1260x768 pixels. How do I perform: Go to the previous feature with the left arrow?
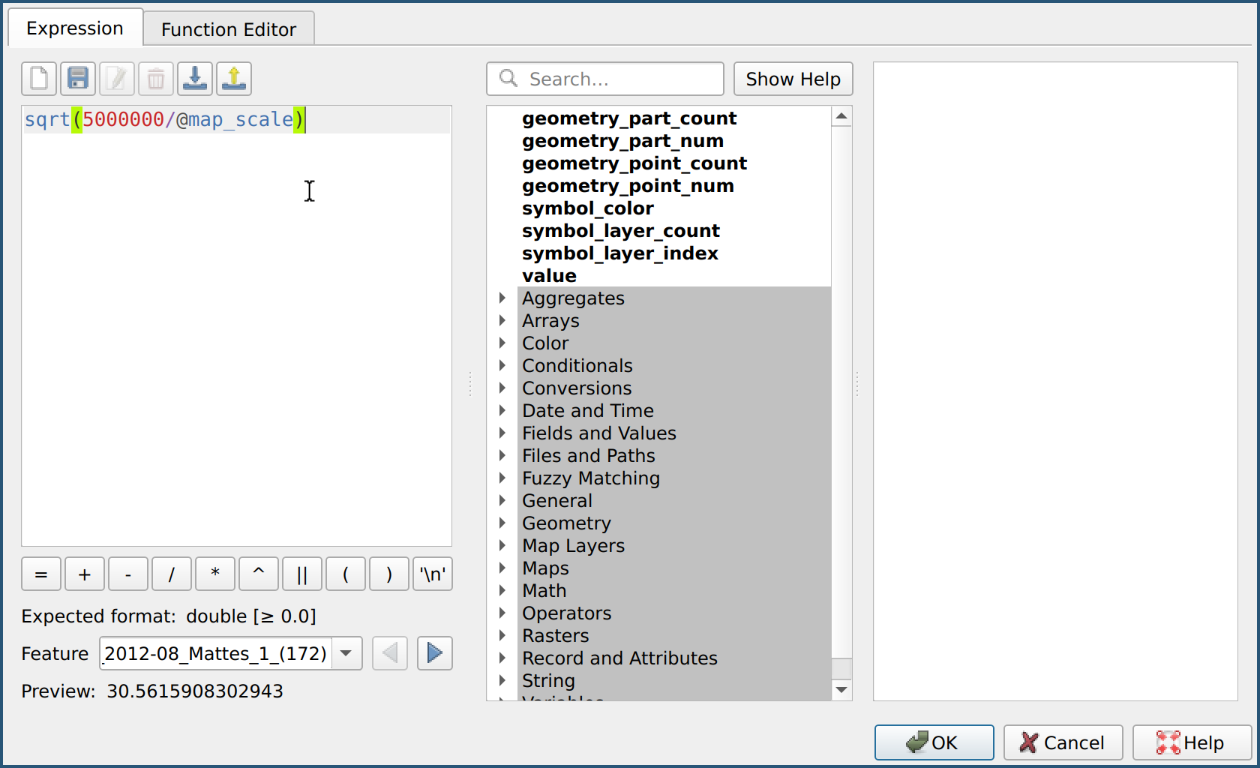pos(389,653)
